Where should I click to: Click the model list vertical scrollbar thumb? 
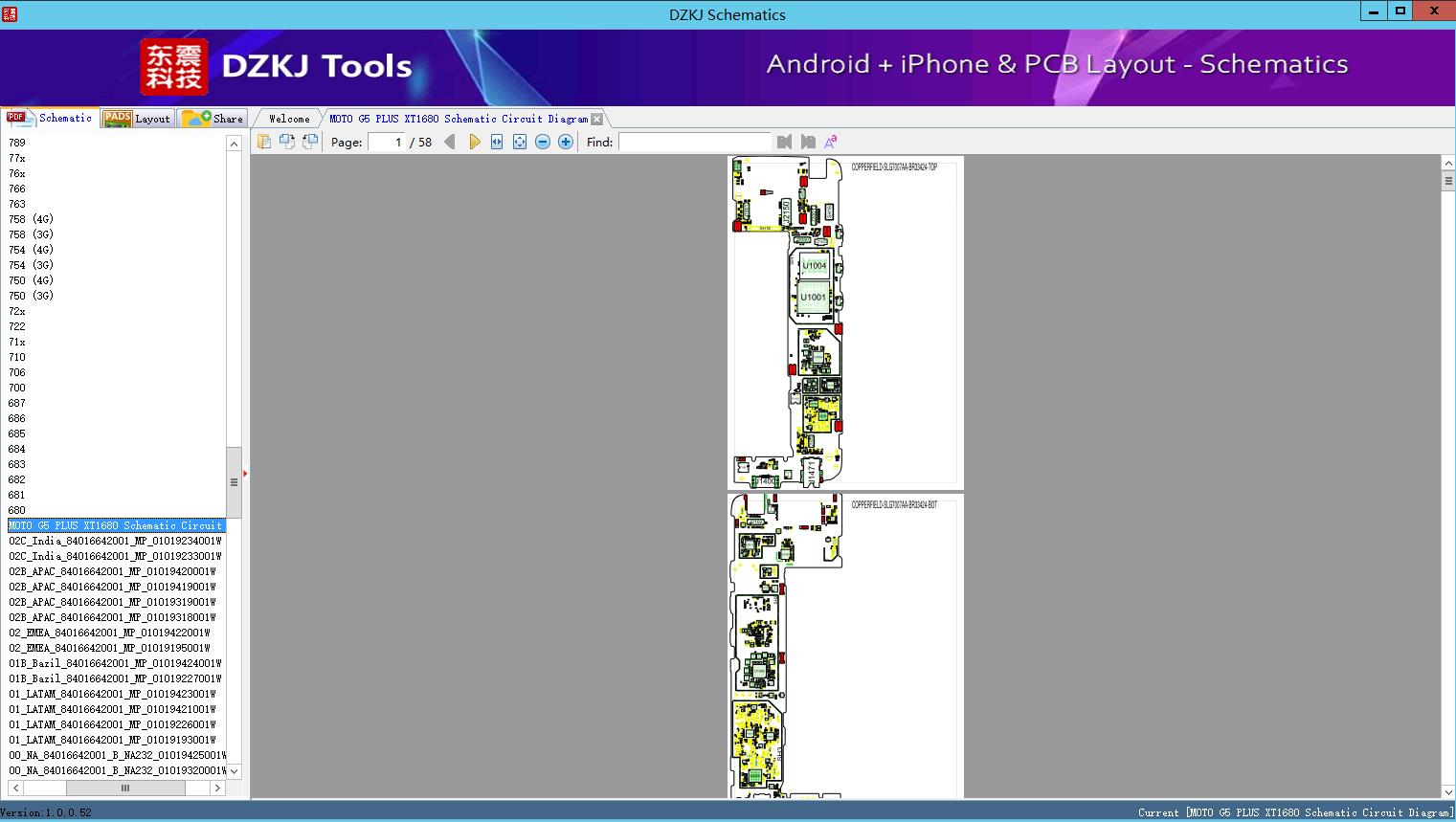[x=234, y=482]
